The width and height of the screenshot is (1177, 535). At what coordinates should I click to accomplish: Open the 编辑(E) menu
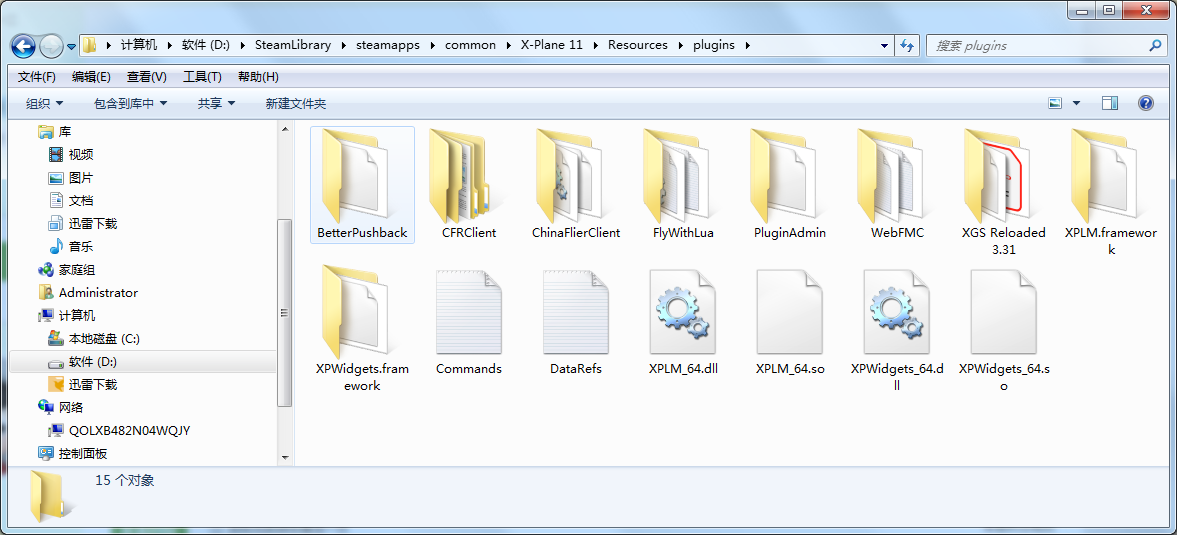[x=91, y=77]
